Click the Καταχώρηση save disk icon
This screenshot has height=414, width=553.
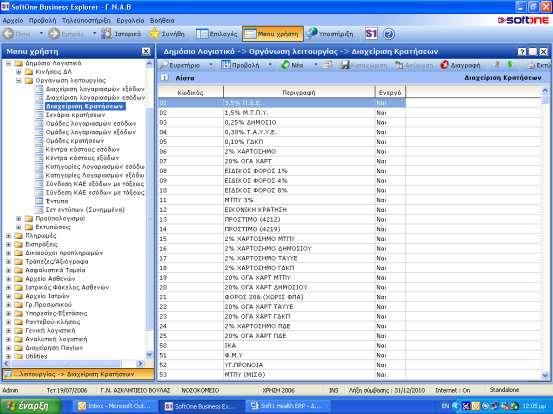[x=345, y=65]
